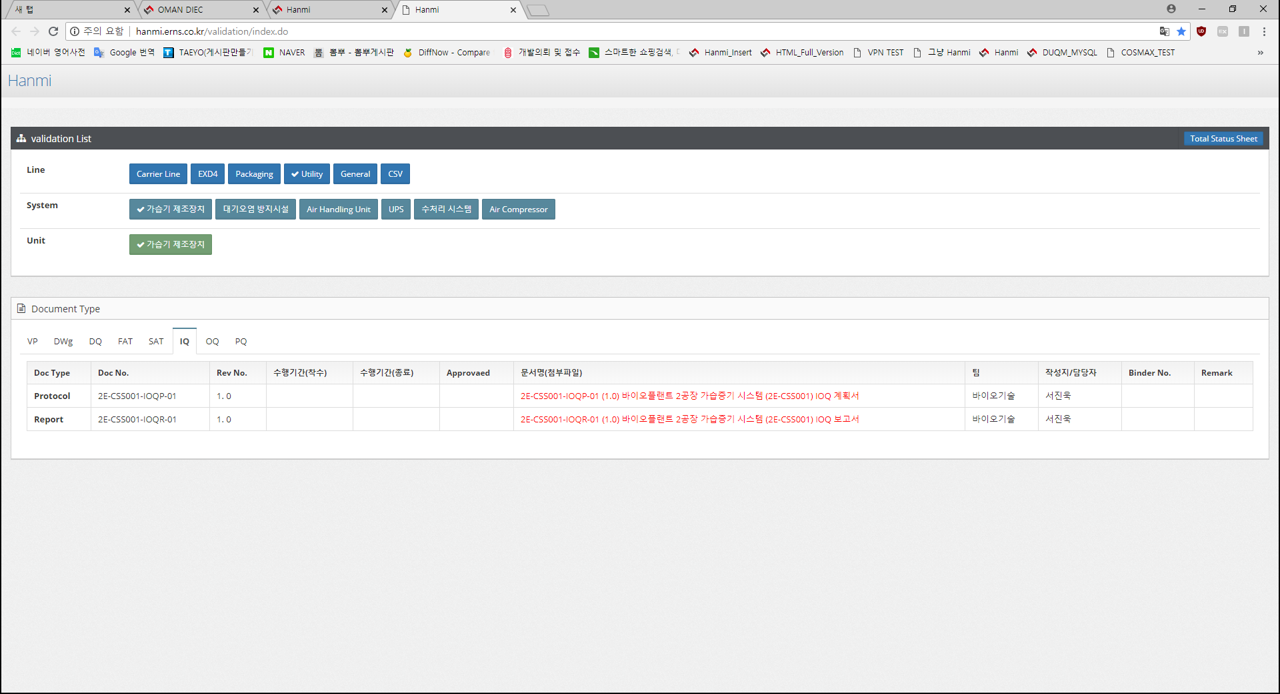This screenshot has height=694, width=1280.
Task: Open the COSMAX_TEST bookmark
Action: pos(1140,52)
